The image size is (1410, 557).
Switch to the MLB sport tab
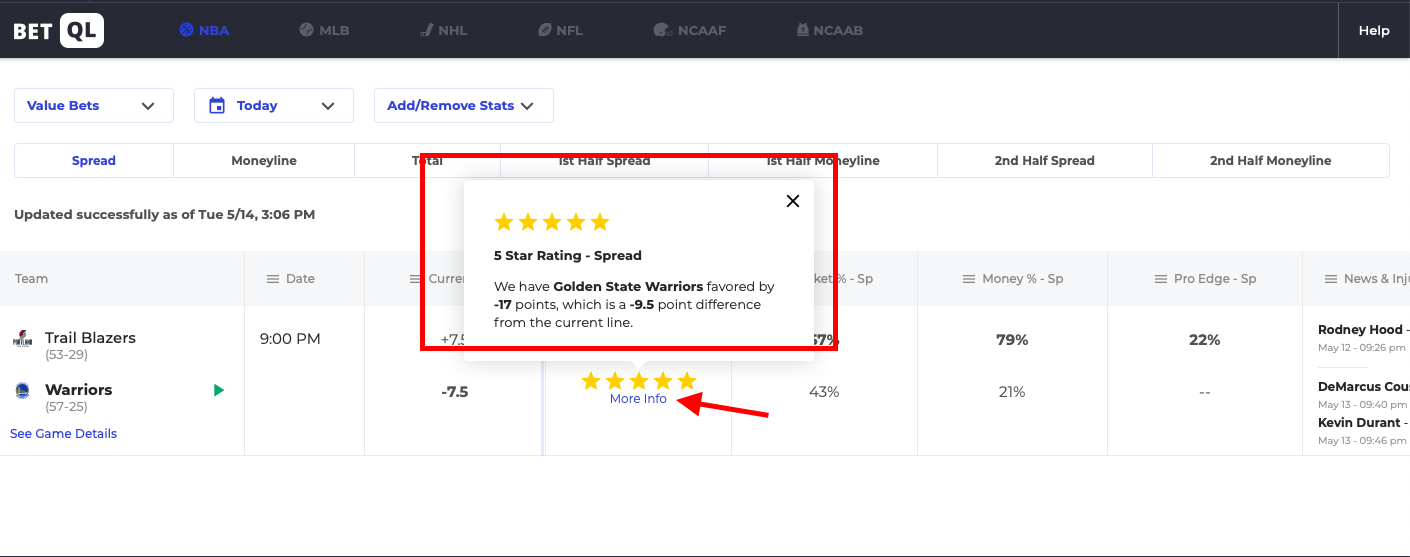tap(324, 30)
